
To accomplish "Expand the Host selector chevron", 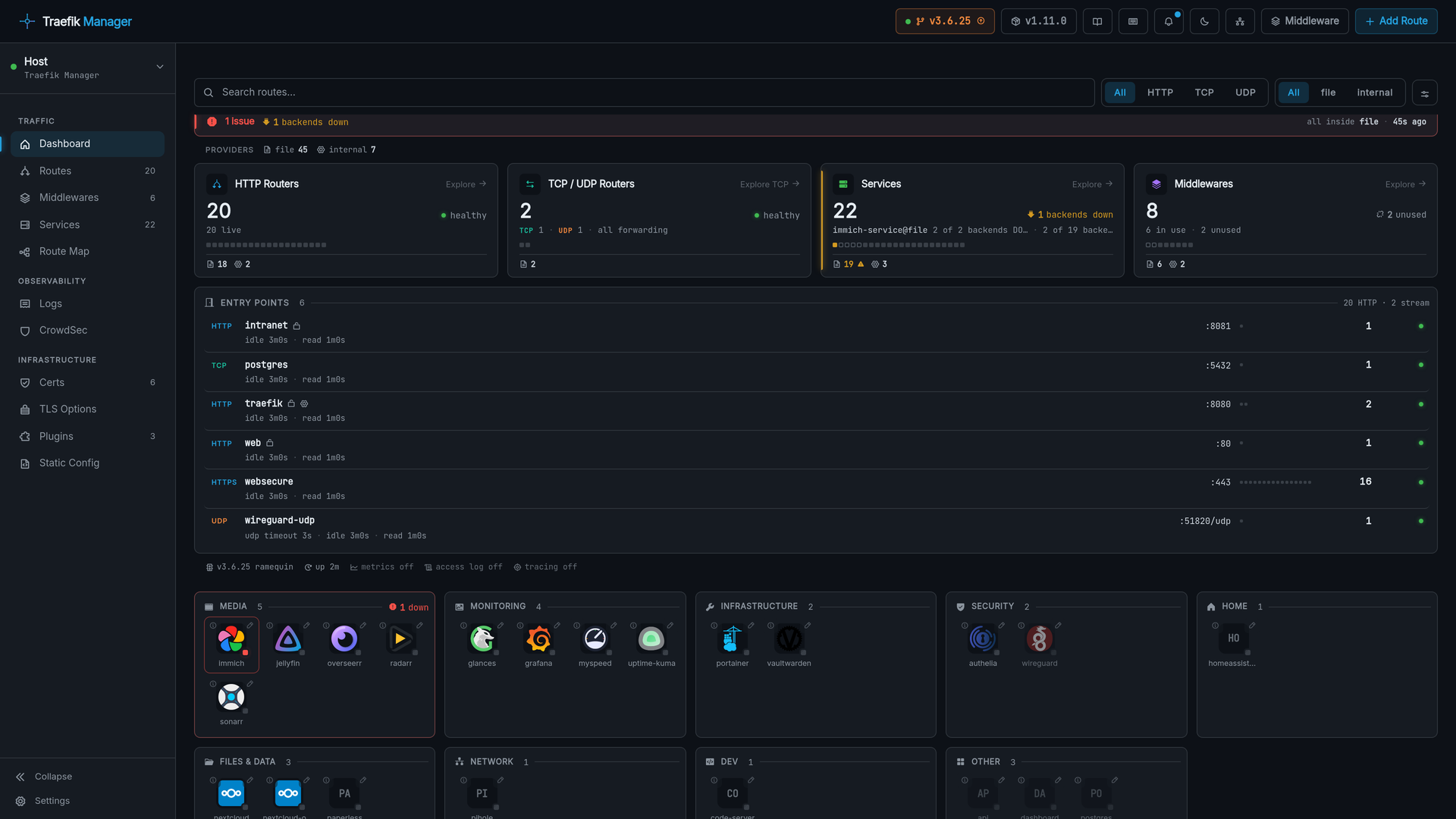I will click(160, 67).
